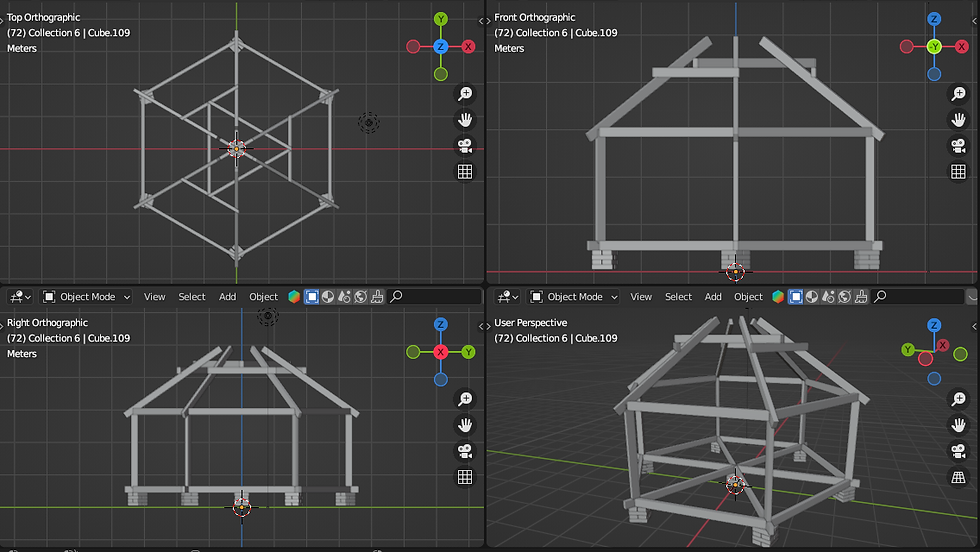Viewport: 980px width, 552px height.
Task: Click the red X axis in Front Orthographic gizmo
Action: point(961,46)
